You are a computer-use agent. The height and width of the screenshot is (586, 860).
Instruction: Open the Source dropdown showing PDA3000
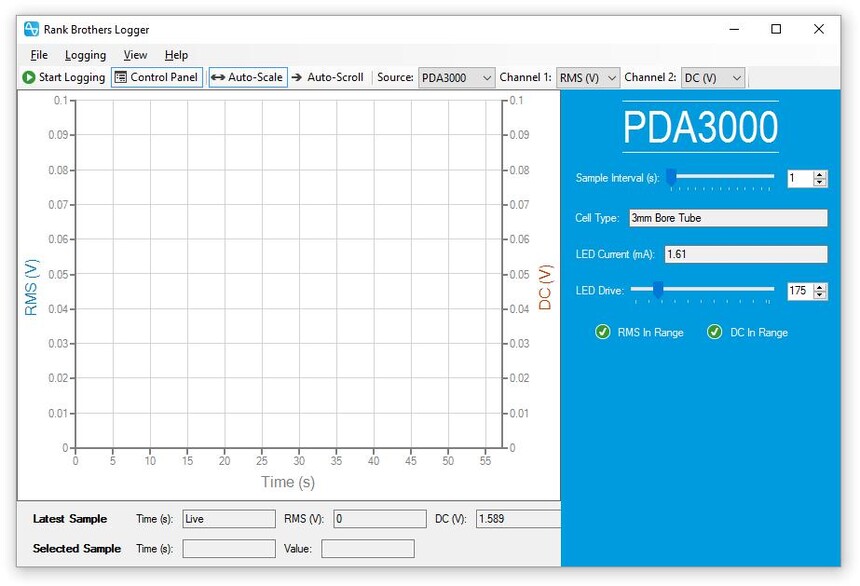coord(456,78)
